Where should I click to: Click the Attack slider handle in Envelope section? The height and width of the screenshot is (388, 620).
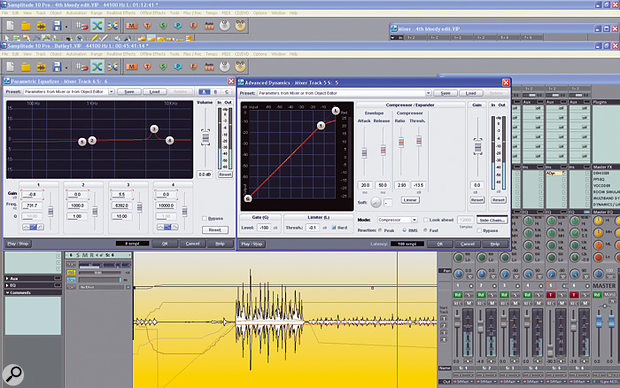pyautogui.click(x=364, y=152)
